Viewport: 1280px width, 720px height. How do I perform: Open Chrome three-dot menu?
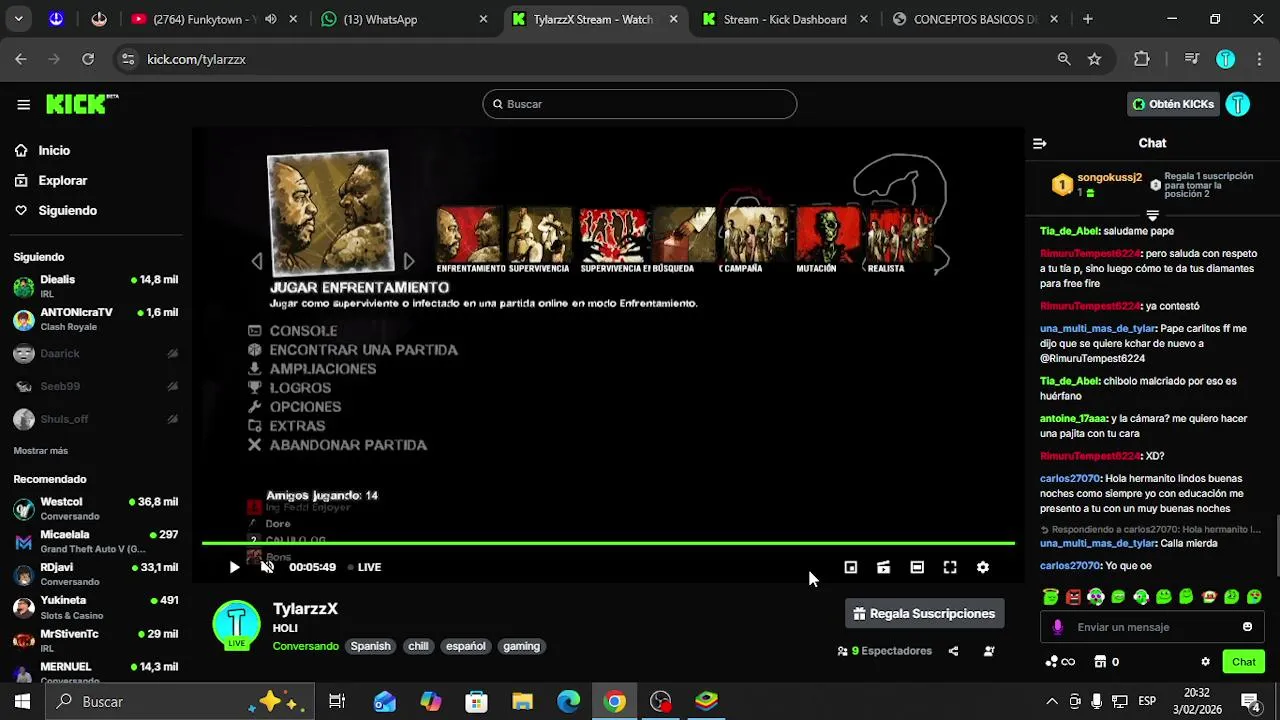[x=1260, y=59]
